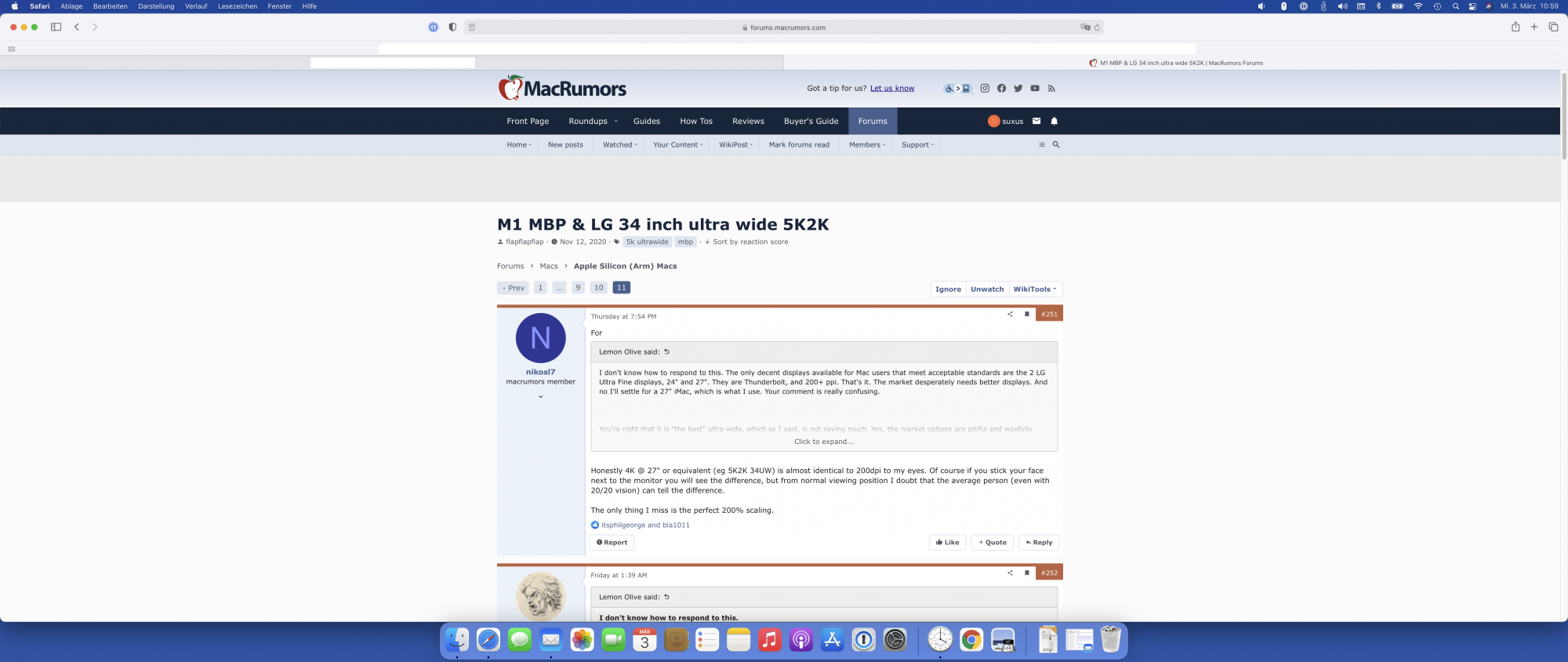Open the RSS feed icon
The height and width of the screenshot is (662, 1568).
(x=1051, y=89)
